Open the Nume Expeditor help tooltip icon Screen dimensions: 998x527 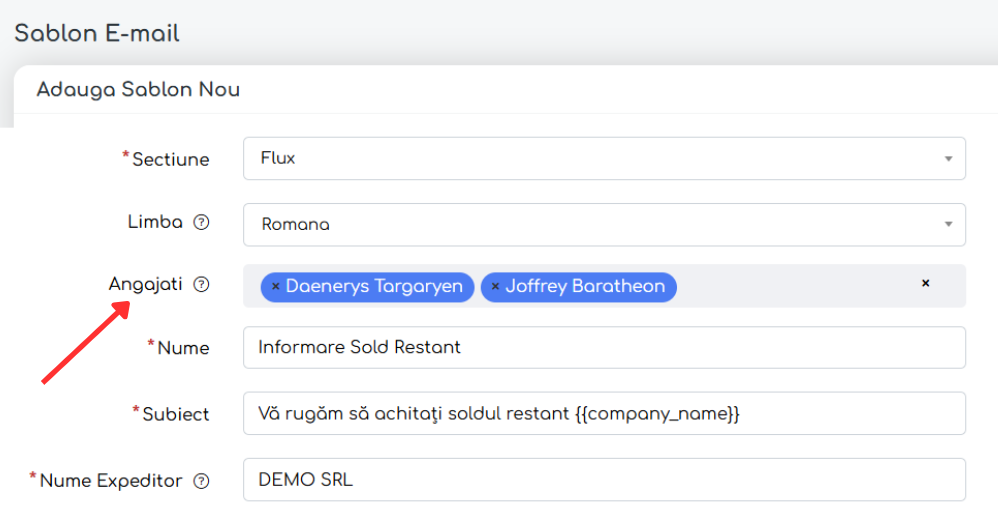tap(201, 481)
